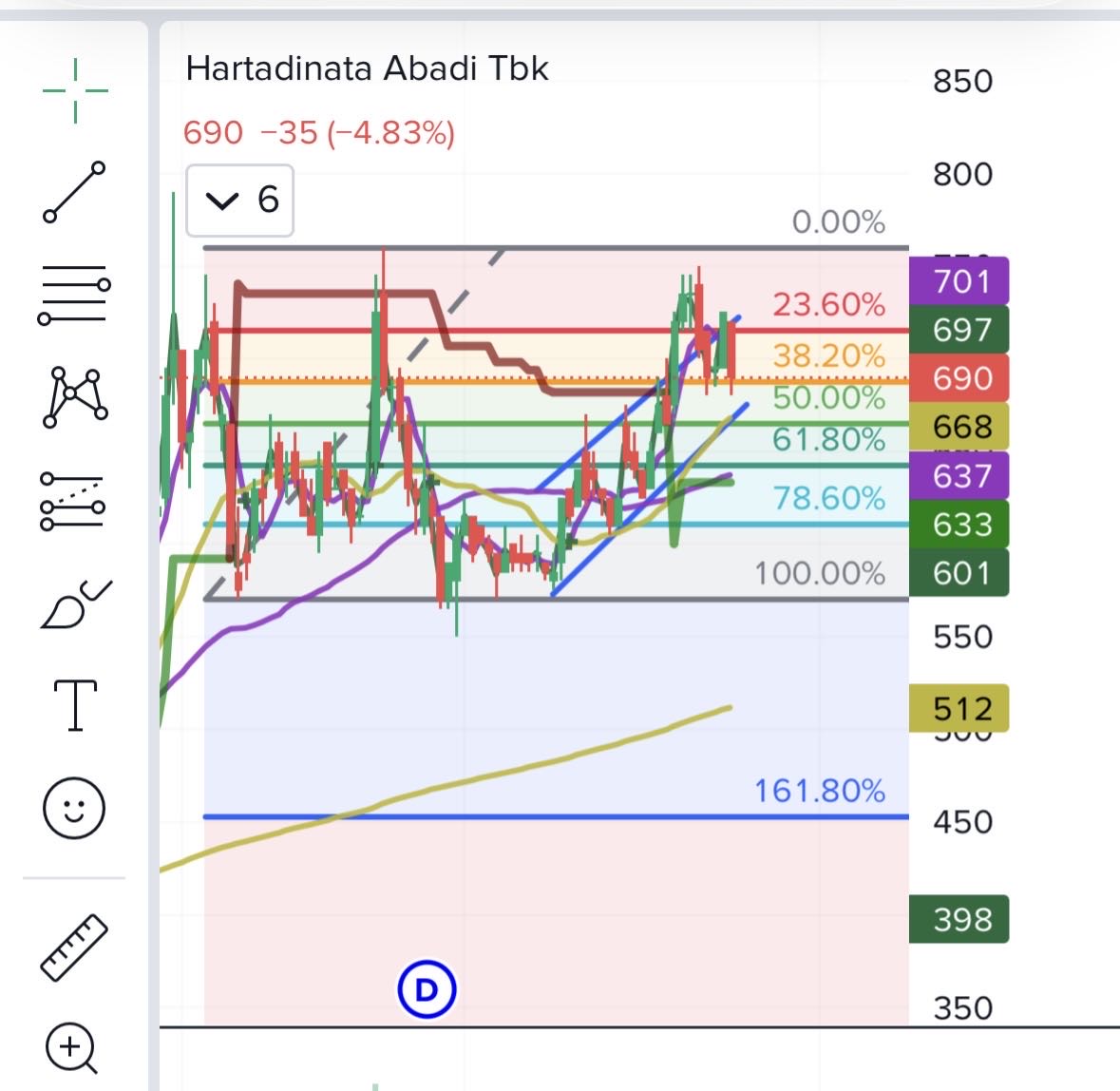Select the 100.00% Fibonacci level label
1120x1091 pixels.
tap(820, 573)
